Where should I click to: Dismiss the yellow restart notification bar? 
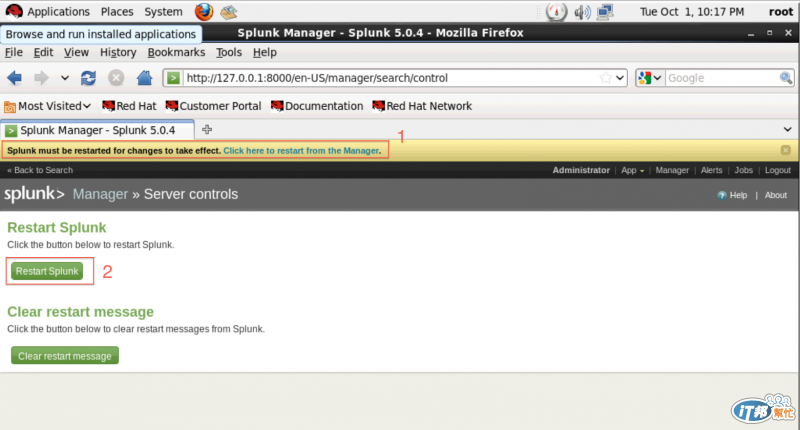(x=786, y=150)
